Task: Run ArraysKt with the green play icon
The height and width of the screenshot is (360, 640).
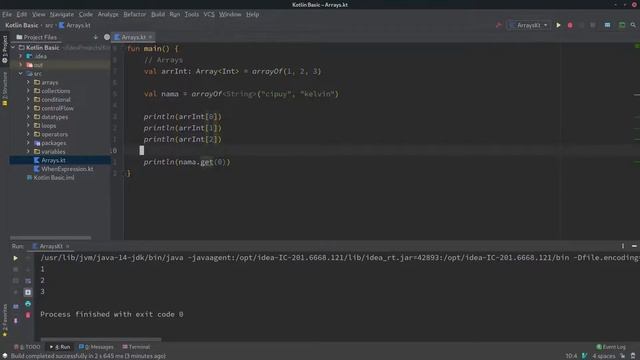Action: click(558, 25)
